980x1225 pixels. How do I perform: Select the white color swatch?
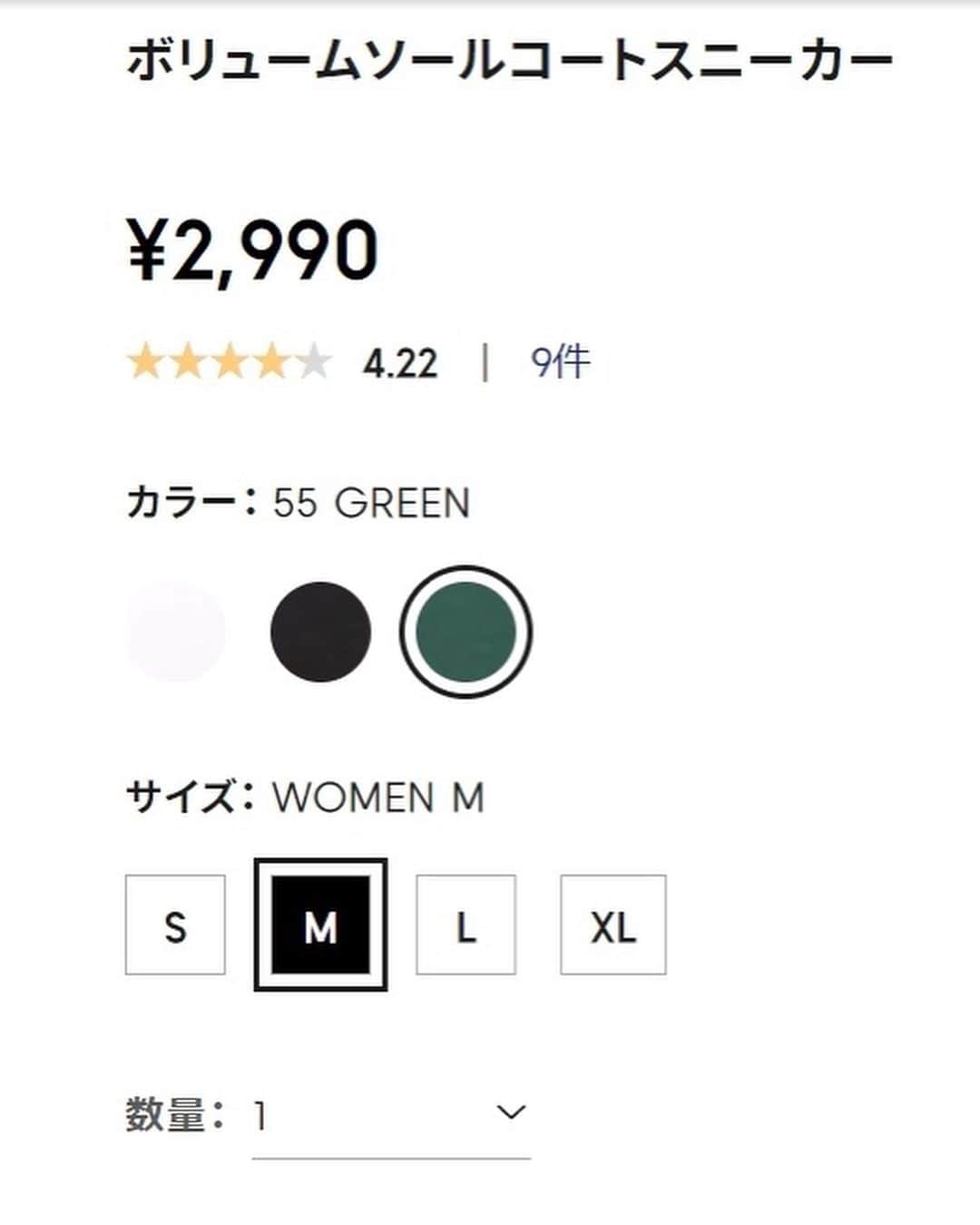point(176,632)
